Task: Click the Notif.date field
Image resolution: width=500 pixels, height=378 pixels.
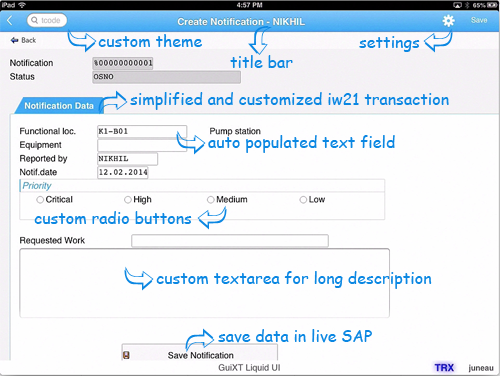Action: 122,172
